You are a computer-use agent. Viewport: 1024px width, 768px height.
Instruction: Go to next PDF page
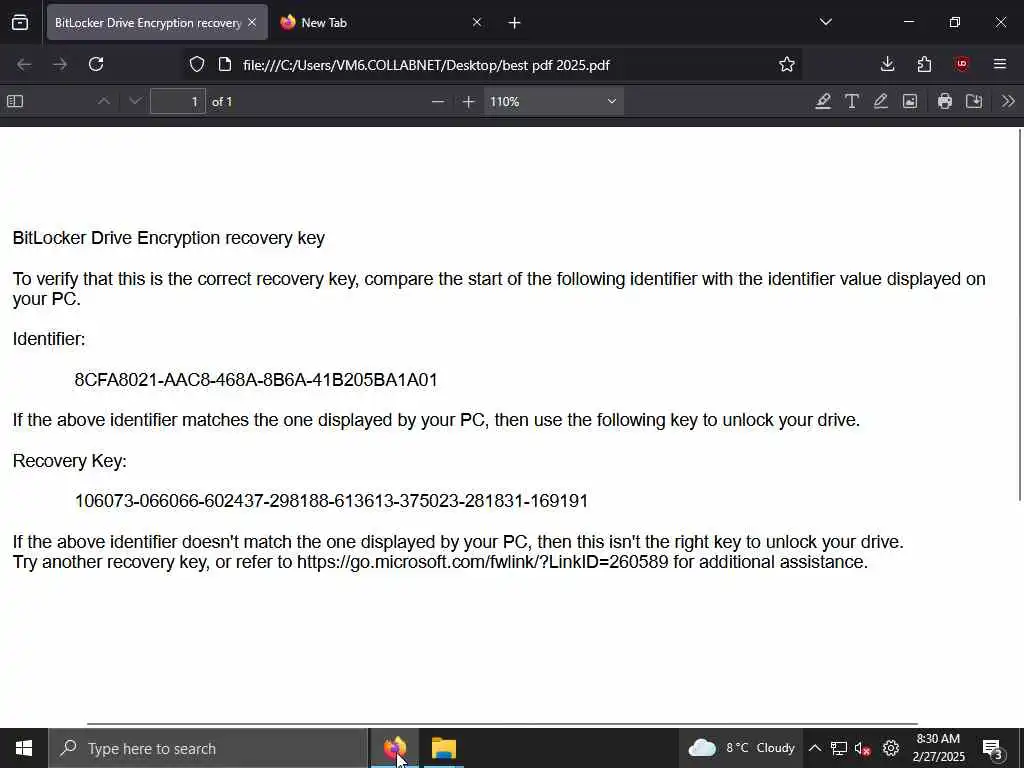pos(135,101)
